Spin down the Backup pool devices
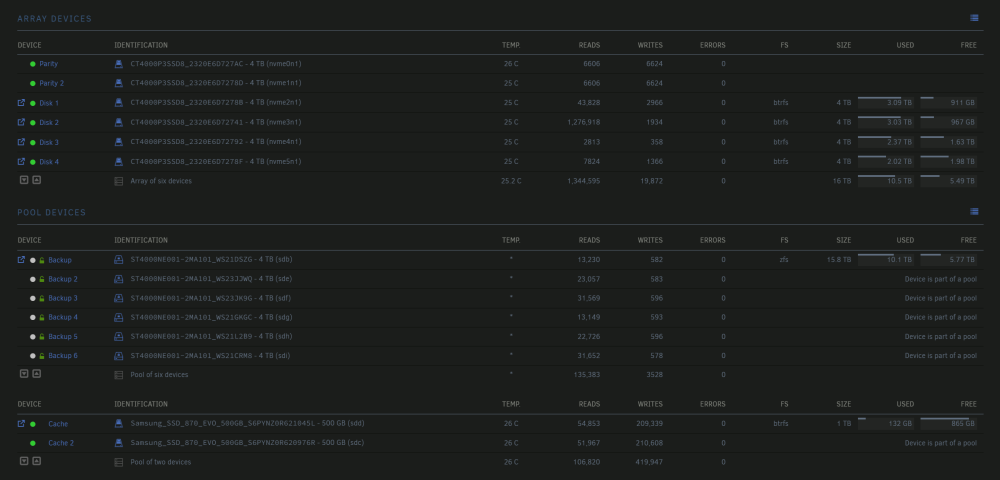This screenshot has width=1000, height=480. [24, 374]
